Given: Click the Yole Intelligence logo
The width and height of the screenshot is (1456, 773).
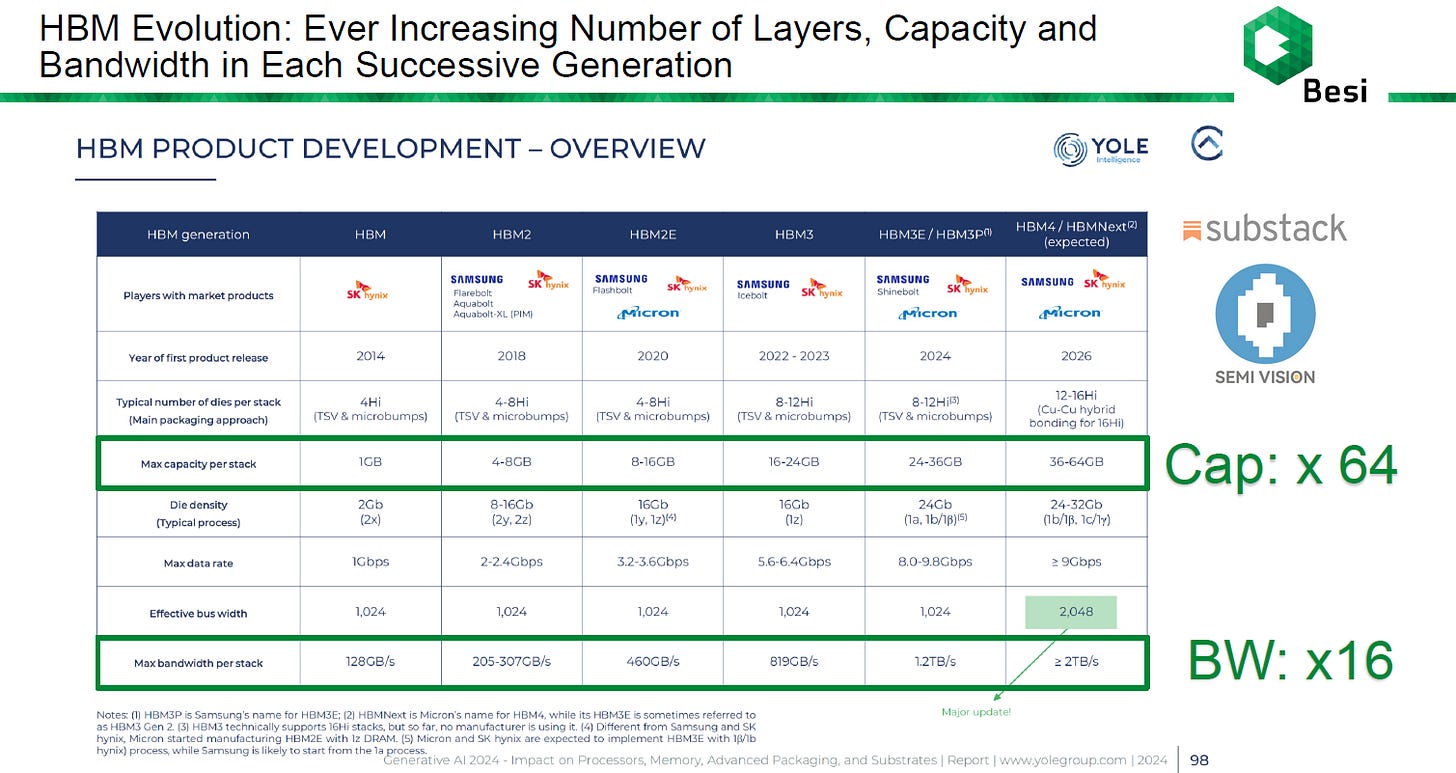Looking at the screenshot, I should (1100, 149).
